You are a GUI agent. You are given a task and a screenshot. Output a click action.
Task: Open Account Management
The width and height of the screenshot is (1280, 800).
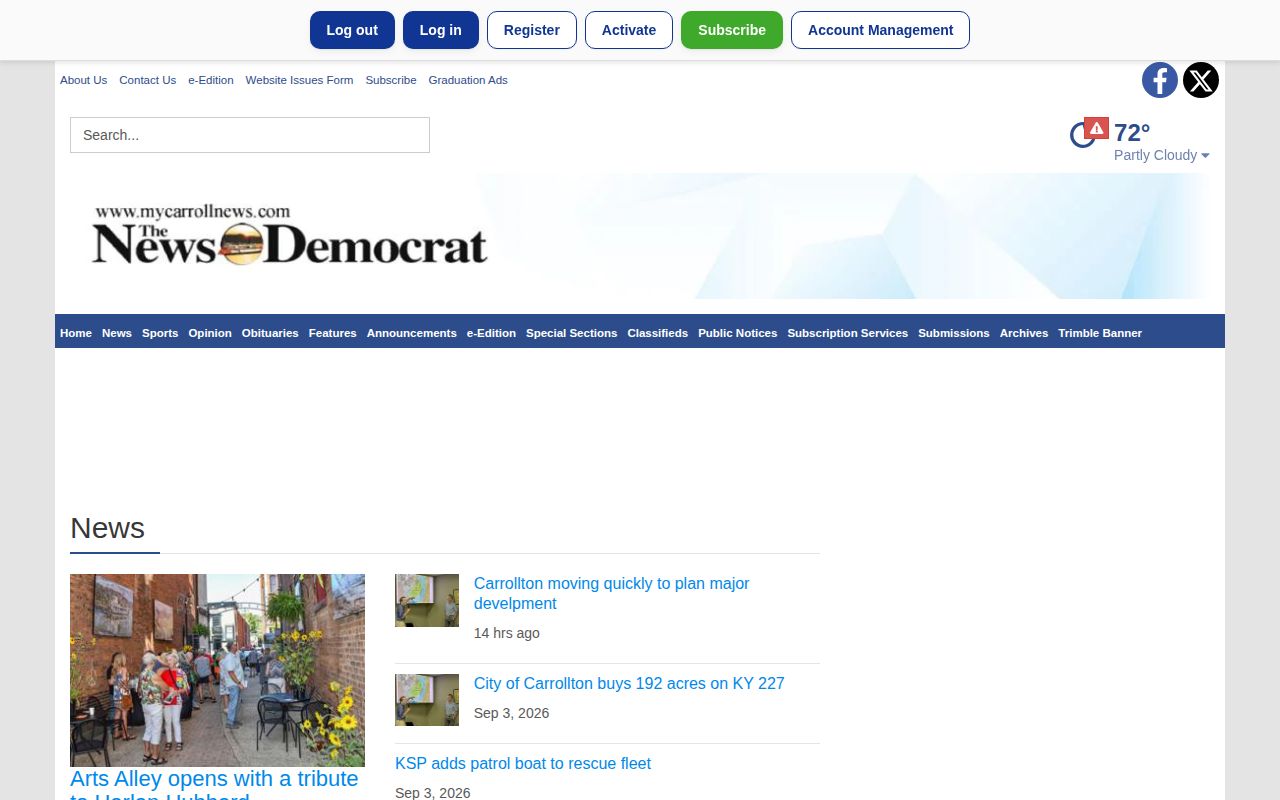880,30
